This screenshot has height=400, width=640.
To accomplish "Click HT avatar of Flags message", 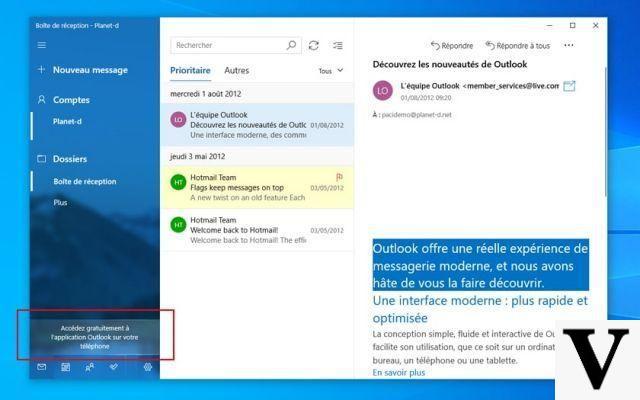I will click(178, 182).
